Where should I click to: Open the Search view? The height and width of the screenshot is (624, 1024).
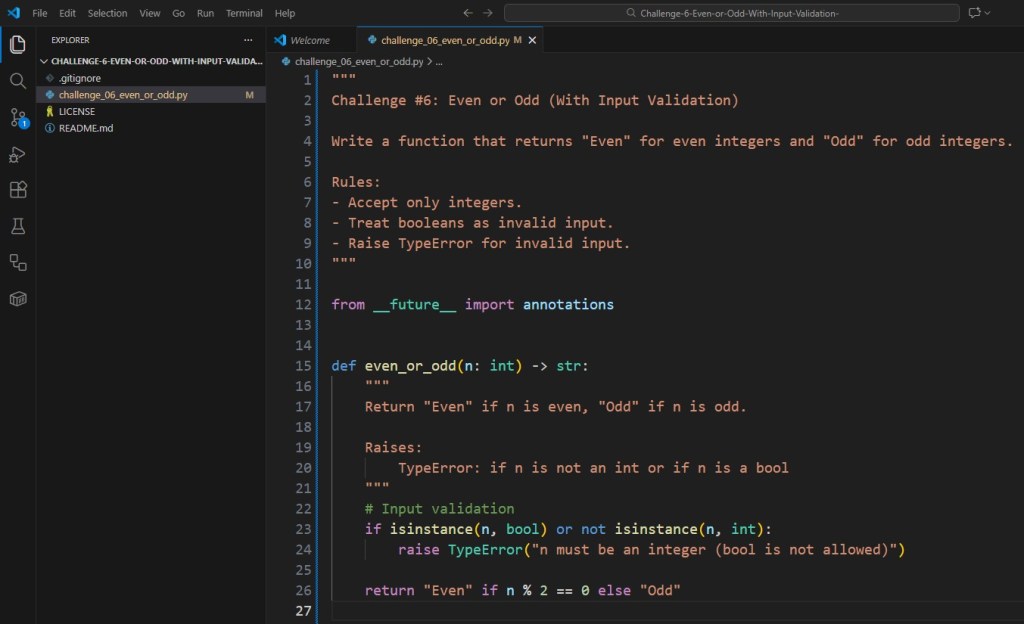click(x=17, y=81)
